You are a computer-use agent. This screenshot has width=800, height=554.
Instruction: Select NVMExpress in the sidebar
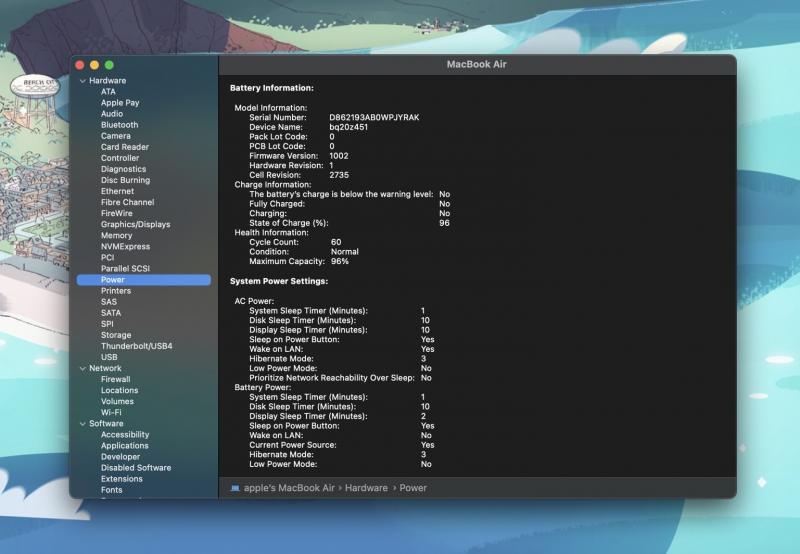coord(125,247)
